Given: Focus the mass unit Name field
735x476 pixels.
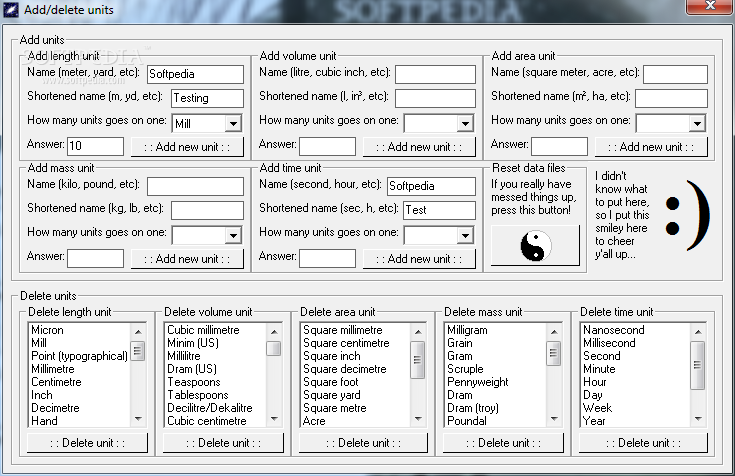Looking at the screenshot, I should tap(195, 186).
